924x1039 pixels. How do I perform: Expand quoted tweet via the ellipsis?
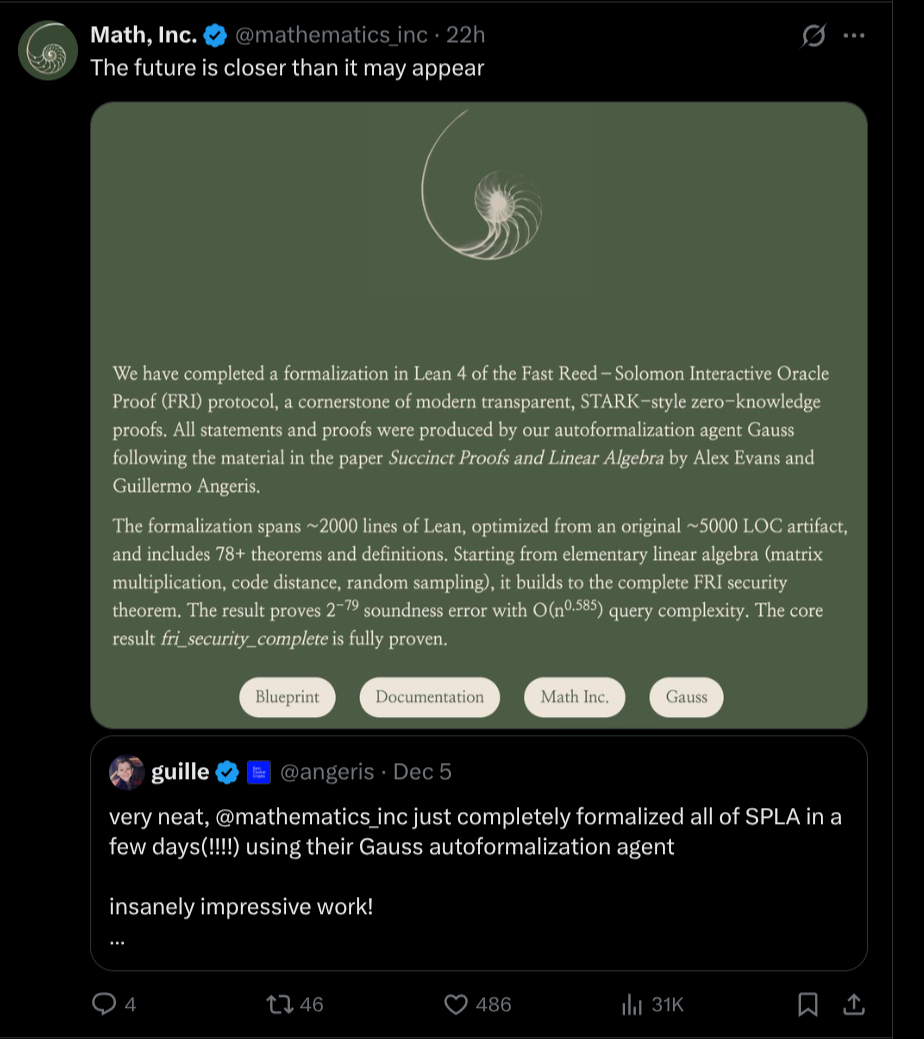coord(116,940)
